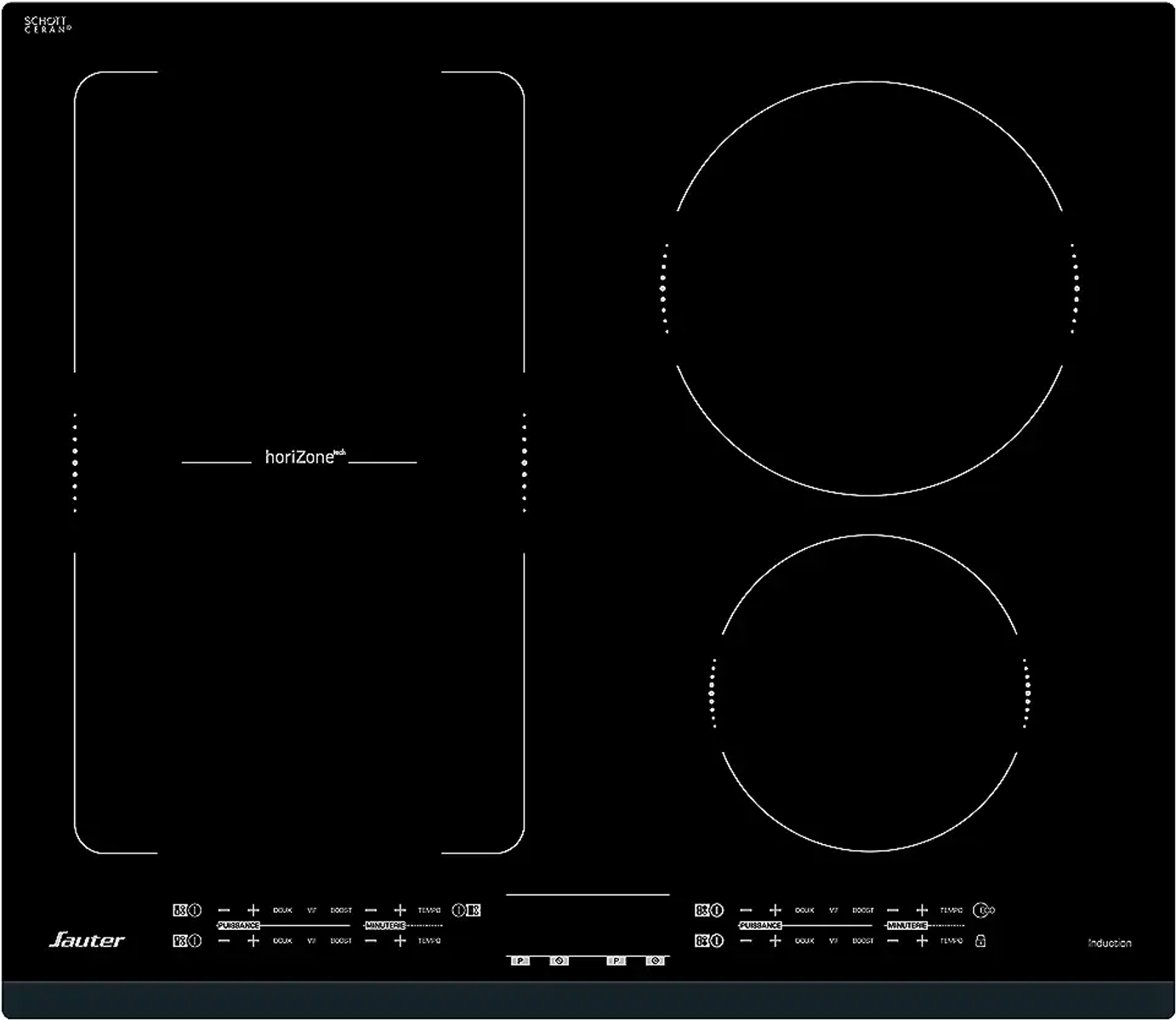The height and width of the screenshot is (1020, 1176).
Task: Select DOUX preset on left panel top row
Action: 282,910
